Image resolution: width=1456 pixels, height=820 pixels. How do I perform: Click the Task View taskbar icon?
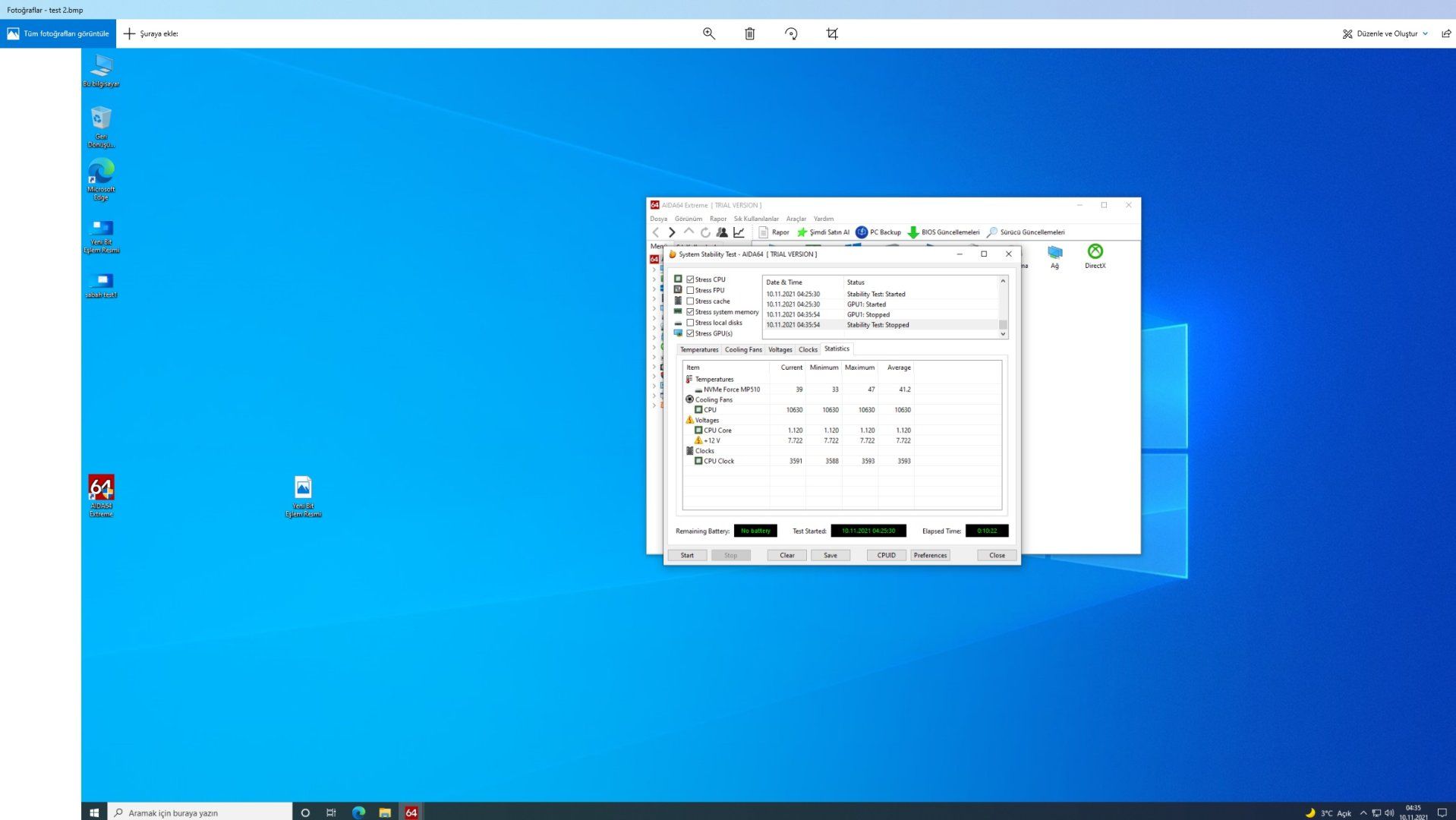[x=331, y=812]
